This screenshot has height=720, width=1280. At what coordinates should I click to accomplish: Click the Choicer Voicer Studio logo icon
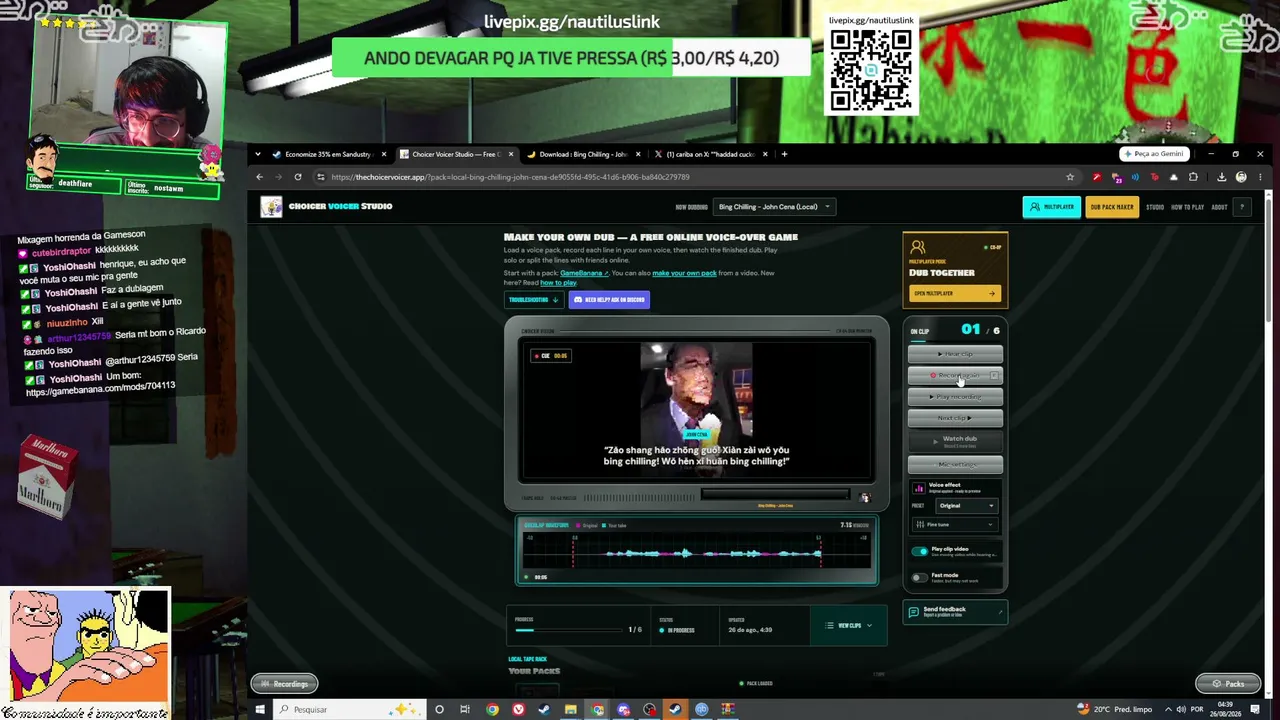click(271, 207)
